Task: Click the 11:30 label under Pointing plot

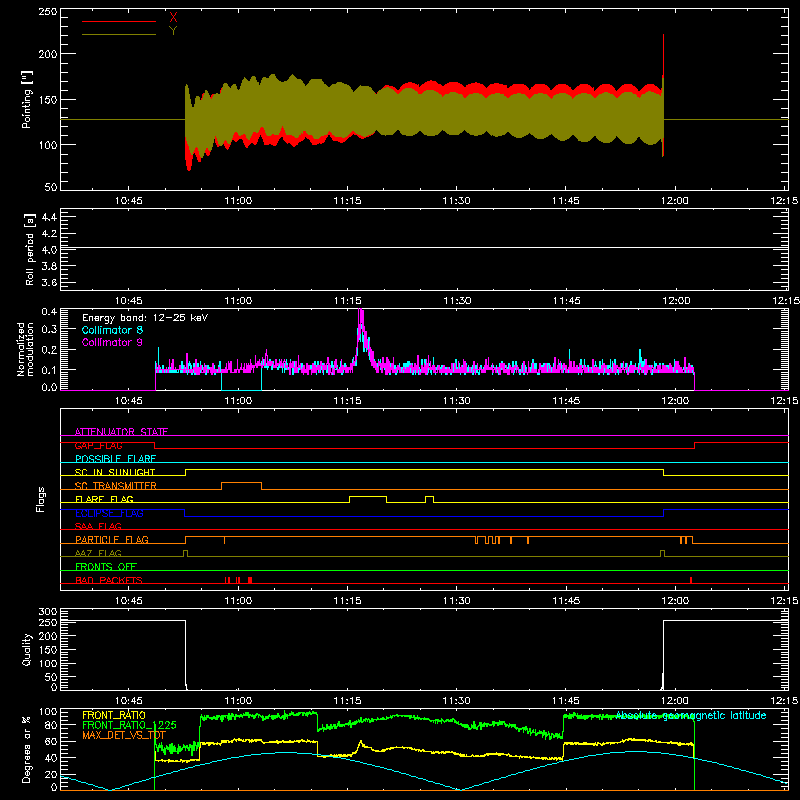Action: click(457, 201)
